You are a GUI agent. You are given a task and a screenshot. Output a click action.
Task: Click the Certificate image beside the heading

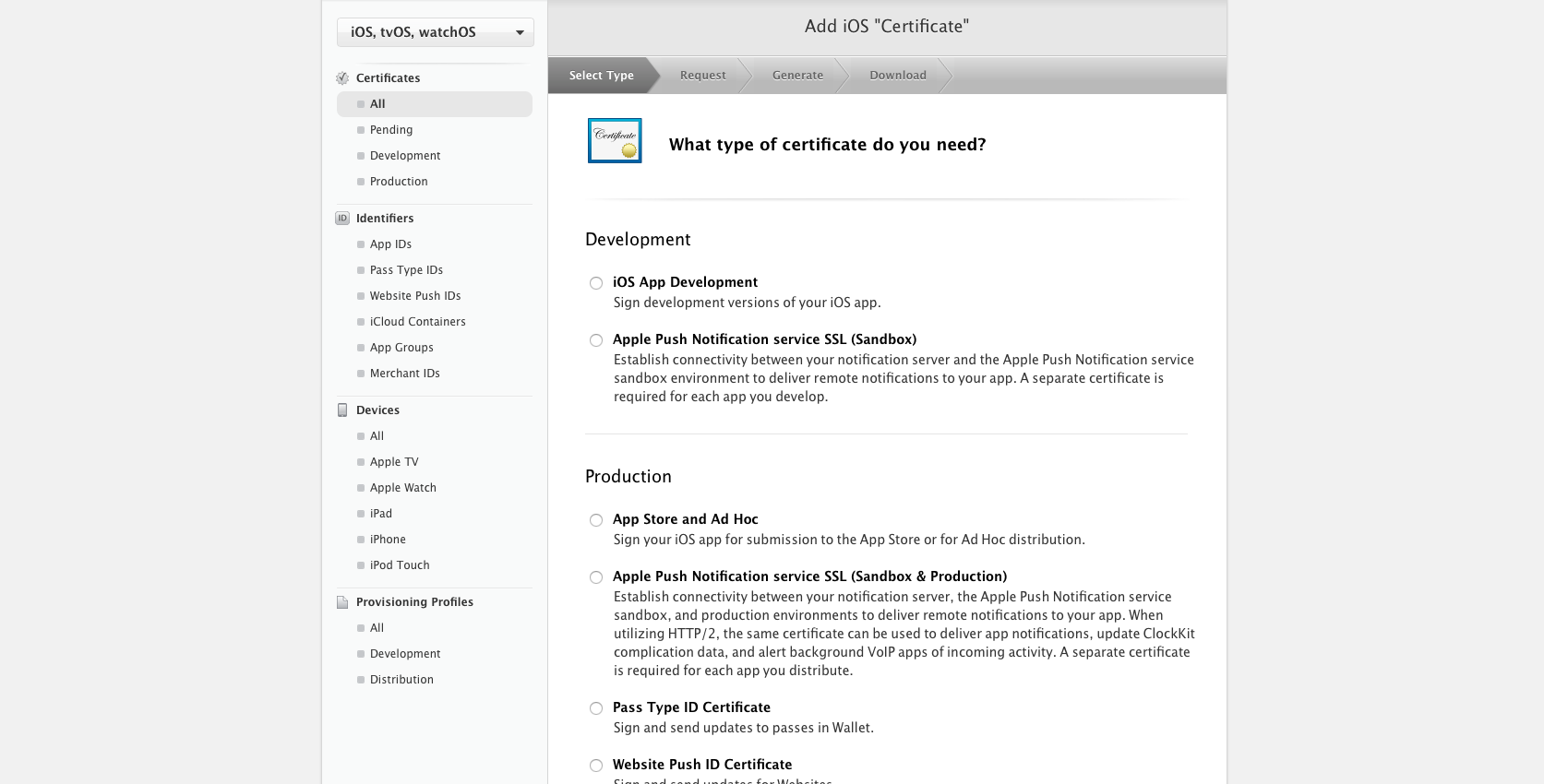pyautogui.click(x=615, y=141)
